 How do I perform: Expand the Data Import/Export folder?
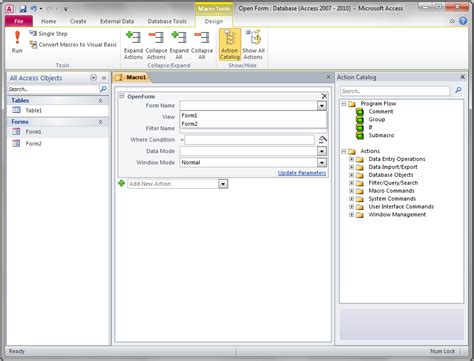pyautogui.click(x=351, y=167)
